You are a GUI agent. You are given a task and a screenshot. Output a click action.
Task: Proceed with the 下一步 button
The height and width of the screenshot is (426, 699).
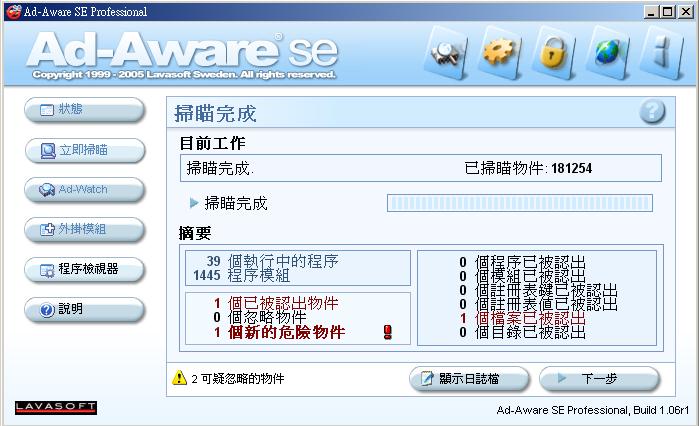coord(599,379)
